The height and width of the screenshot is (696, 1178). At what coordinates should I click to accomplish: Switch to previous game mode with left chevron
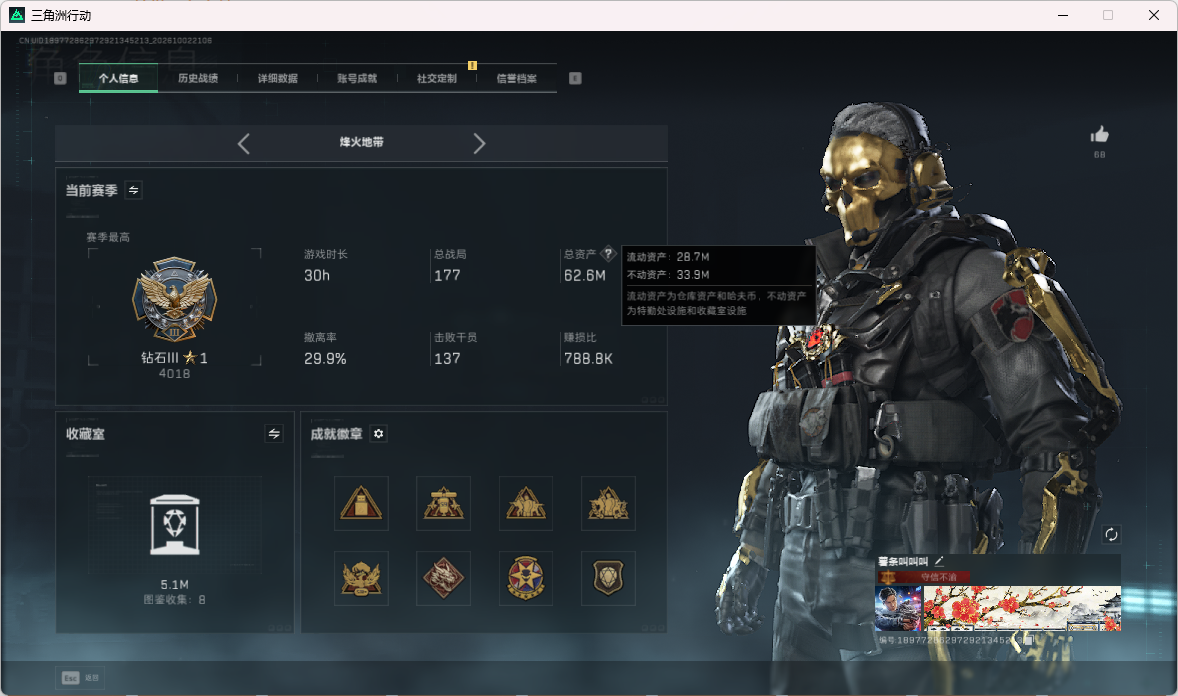243,144
